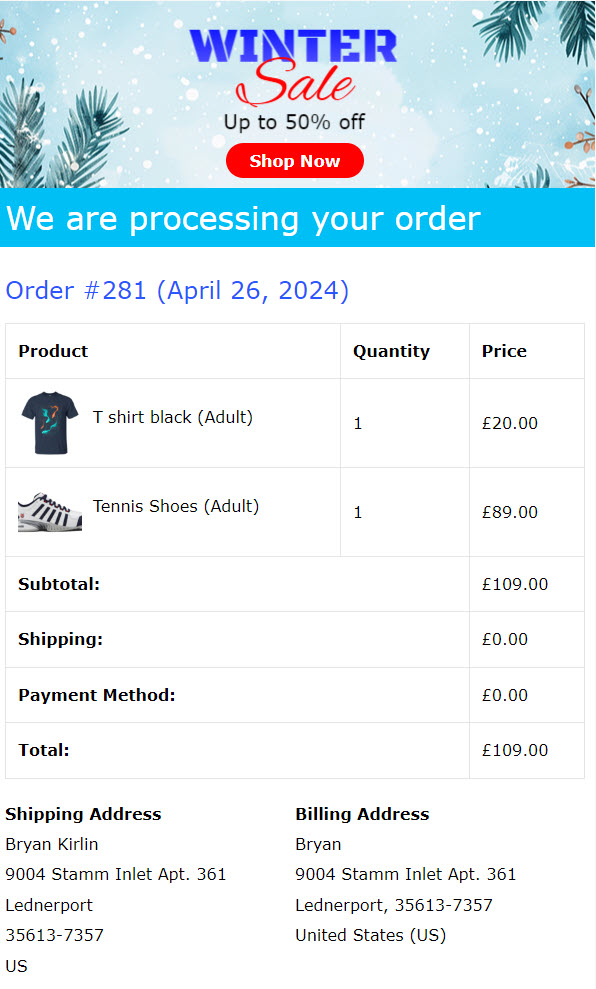Click the Winter Sale banner title
The width and height of the screenshot is (596, 989).
(x=293, y=66)
